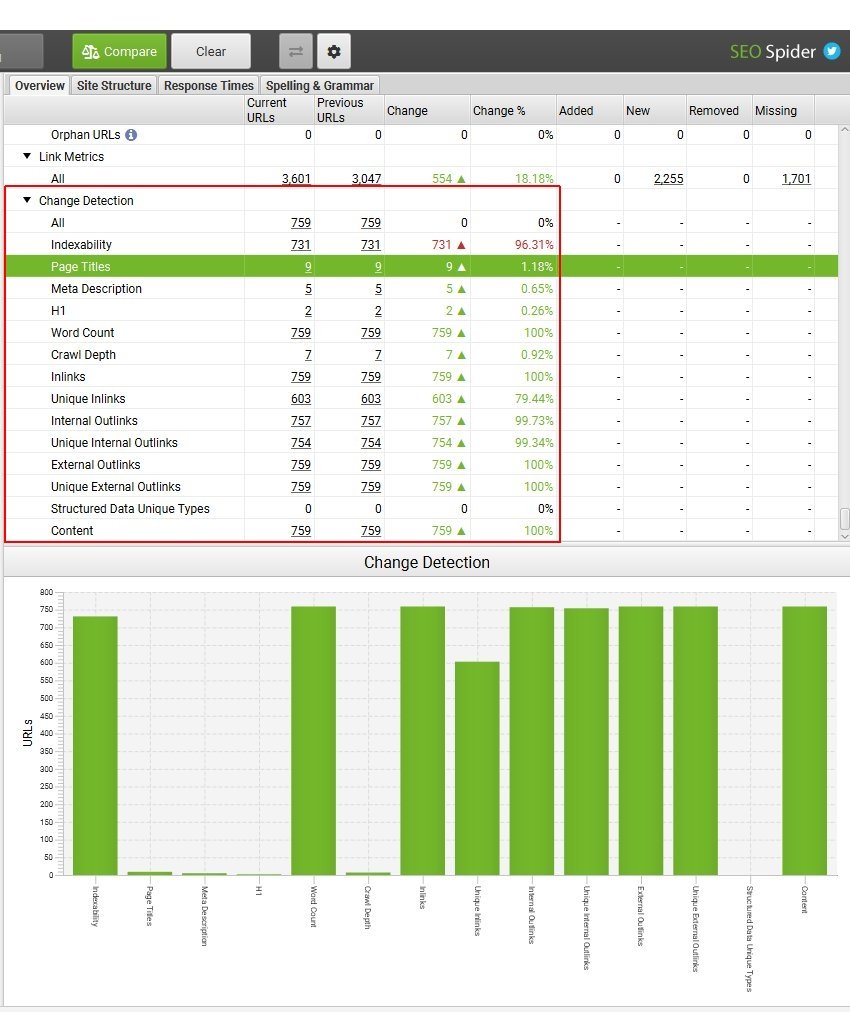Open the settings gear icon
850x1012 pixels.
(x=333, y=51)
